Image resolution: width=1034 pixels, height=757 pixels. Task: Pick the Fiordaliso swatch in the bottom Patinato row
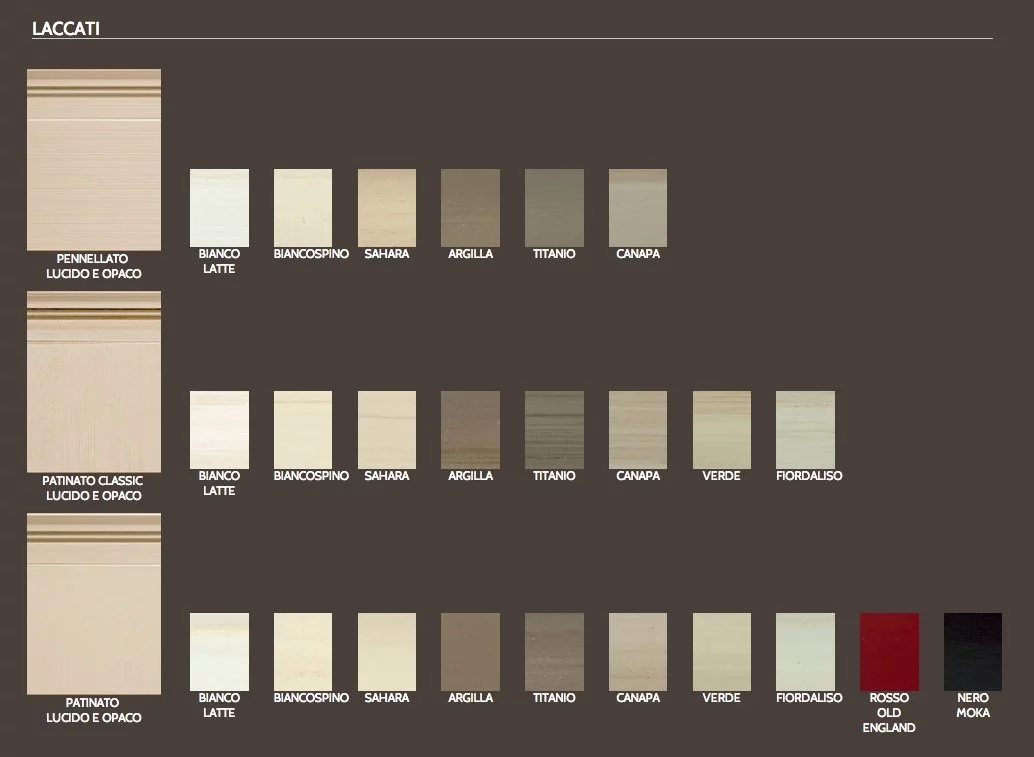(805, 652)
